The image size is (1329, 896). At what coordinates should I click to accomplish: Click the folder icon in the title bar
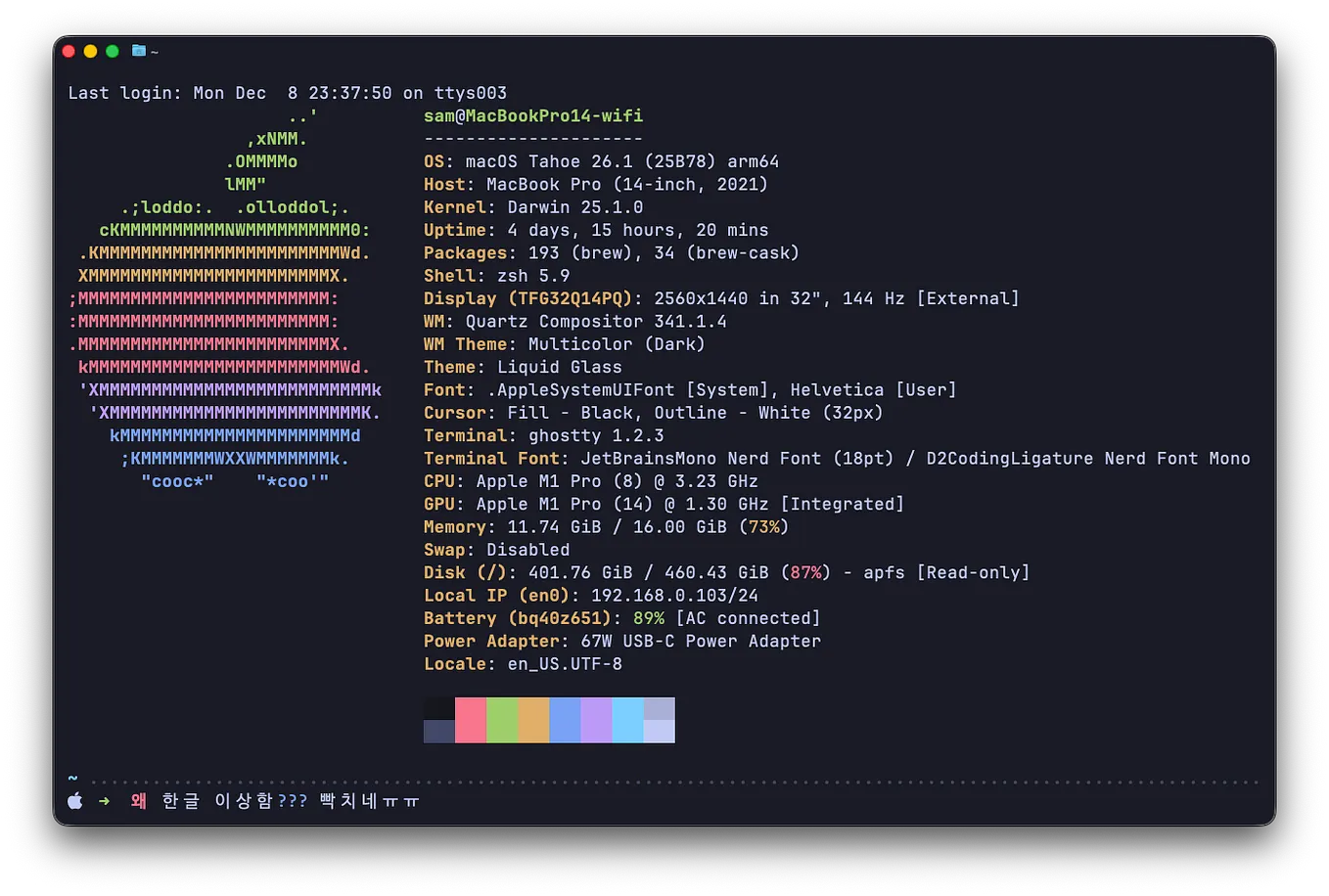pyautogui.click(x=139, y=51)
